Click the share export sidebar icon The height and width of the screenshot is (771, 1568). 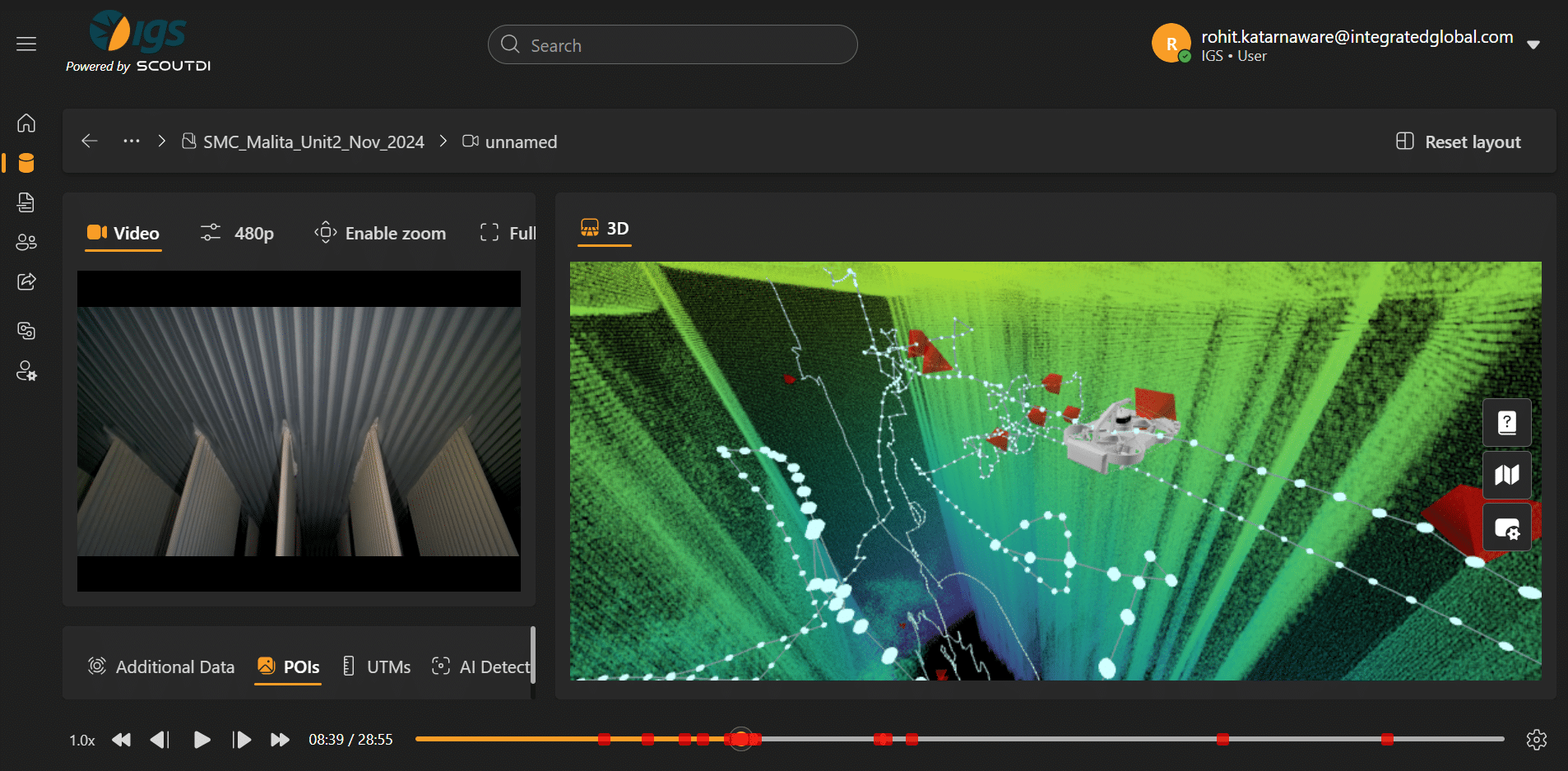pos(26,281)
